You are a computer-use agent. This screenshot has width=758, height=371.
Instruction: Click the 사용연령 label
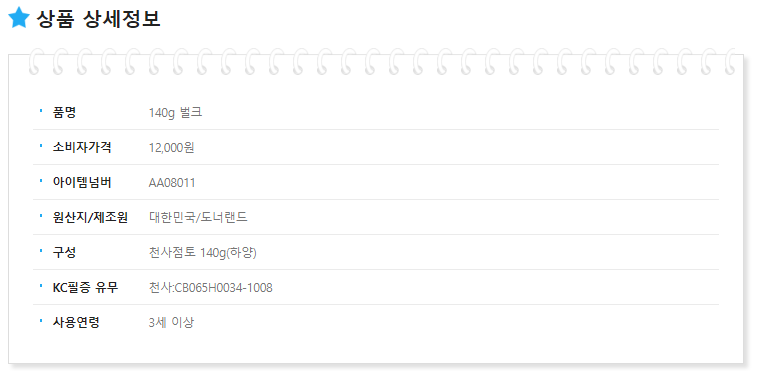[x=76, y=322]
